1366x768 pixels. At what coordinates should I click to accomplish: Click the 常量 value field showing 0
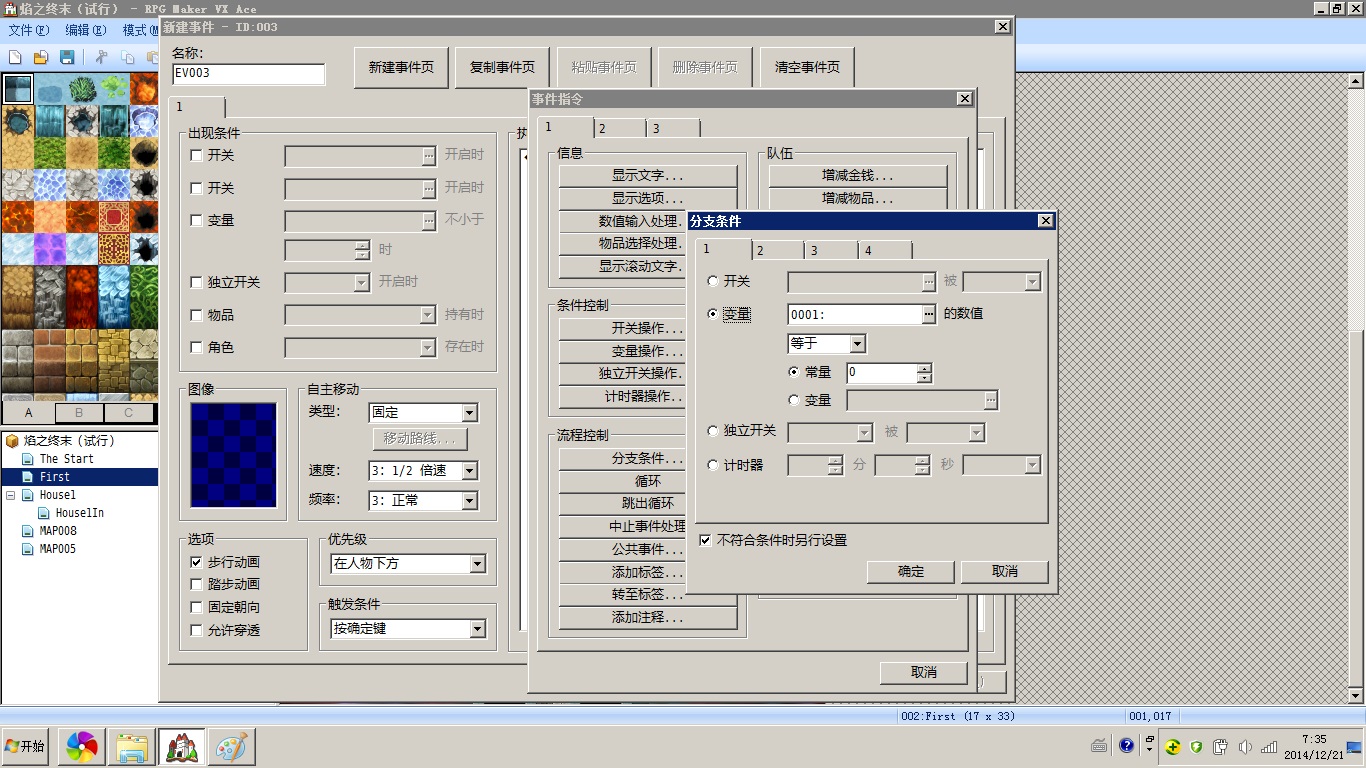pos(881,373)
